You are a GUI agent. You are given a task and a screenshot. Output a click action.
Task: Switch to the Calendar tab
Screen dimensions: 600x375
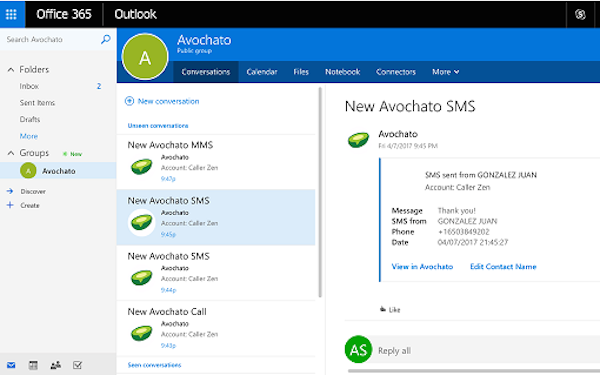(262, 72)
